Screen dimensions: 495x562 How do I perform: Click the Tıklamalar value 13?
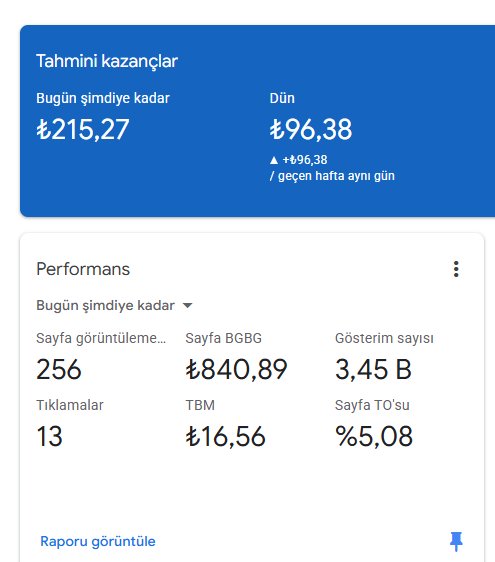pos(49,436)
